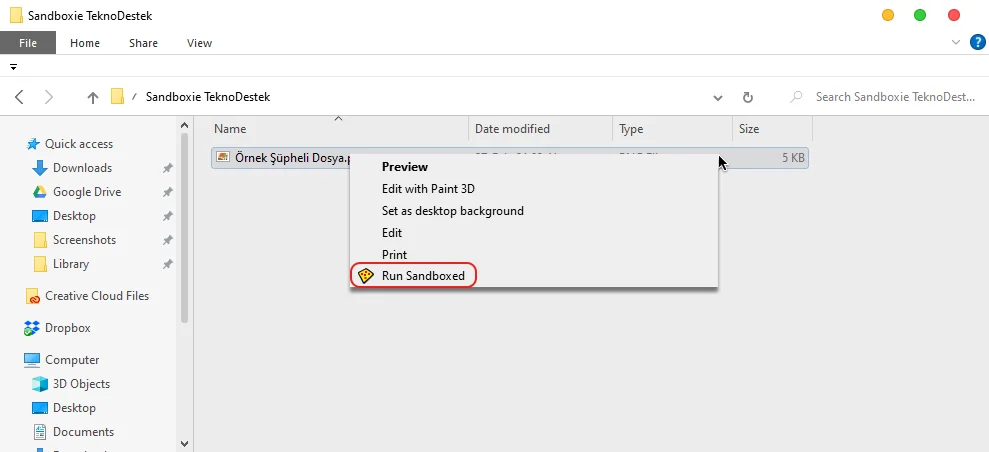
Task: Choose Edit with Paint 3D
Action: [x=428, y=189]
